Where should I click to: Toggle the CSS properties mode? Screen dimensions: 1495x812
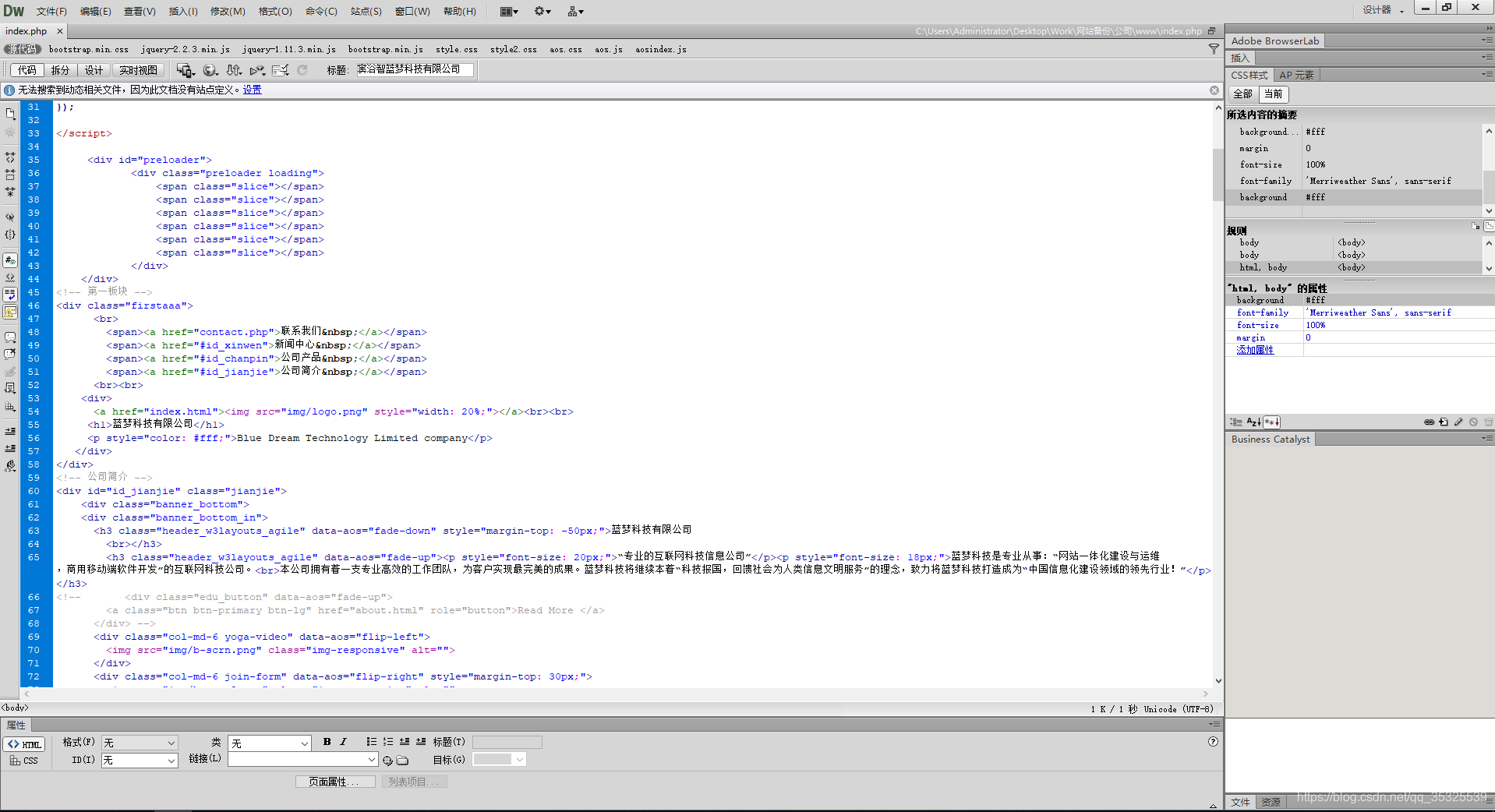(25, 761)
